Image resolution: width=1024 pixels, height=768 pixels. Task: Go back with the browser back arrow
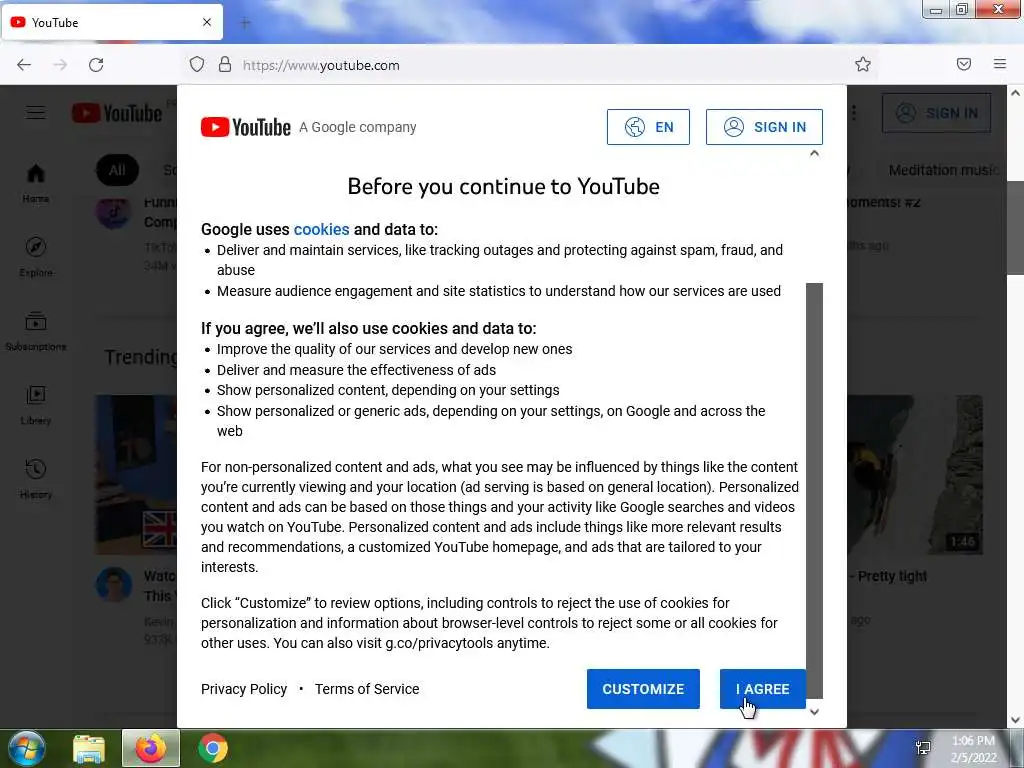pos(24,65)
